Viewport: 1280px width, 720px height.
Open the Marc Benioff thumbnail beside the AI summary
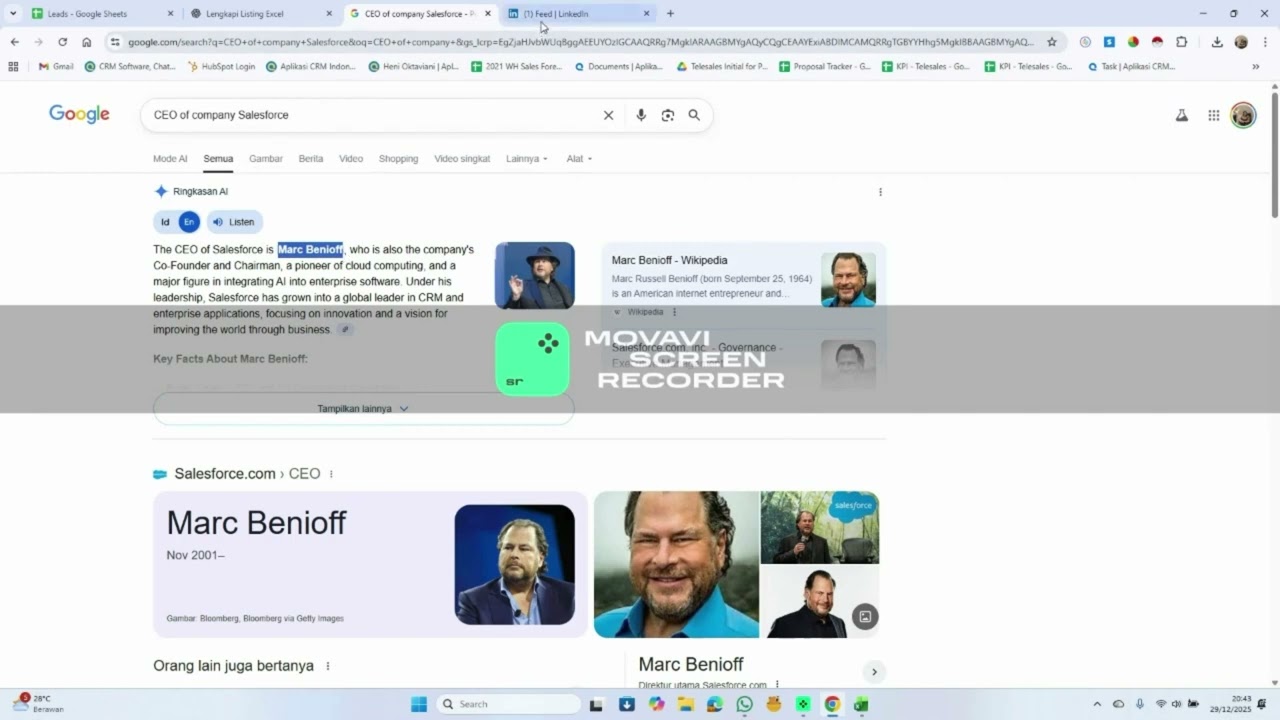(x=535, y=275)
